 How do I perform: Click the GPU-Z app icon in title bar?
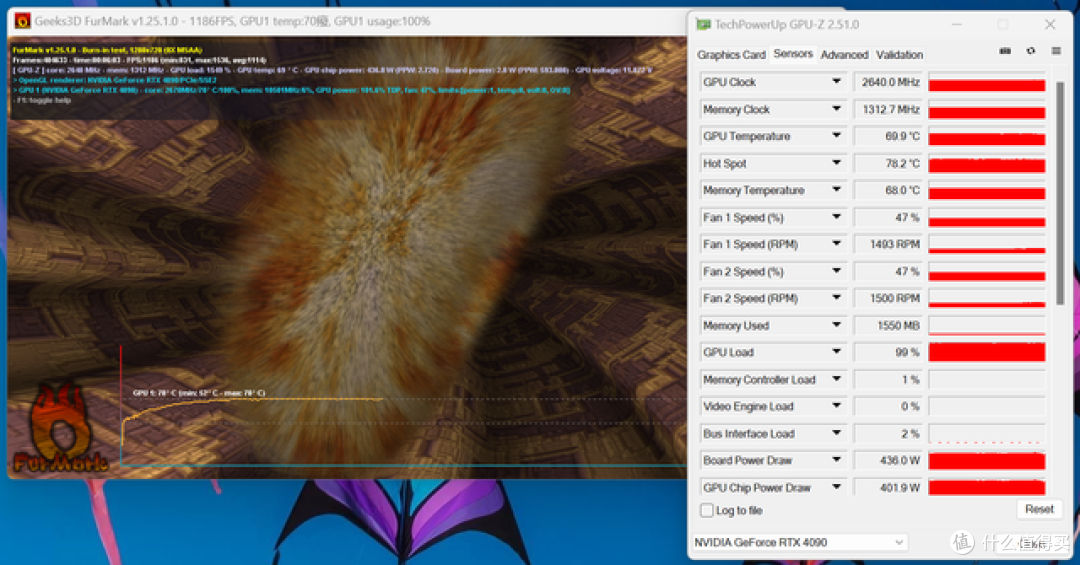pos(703,25)
